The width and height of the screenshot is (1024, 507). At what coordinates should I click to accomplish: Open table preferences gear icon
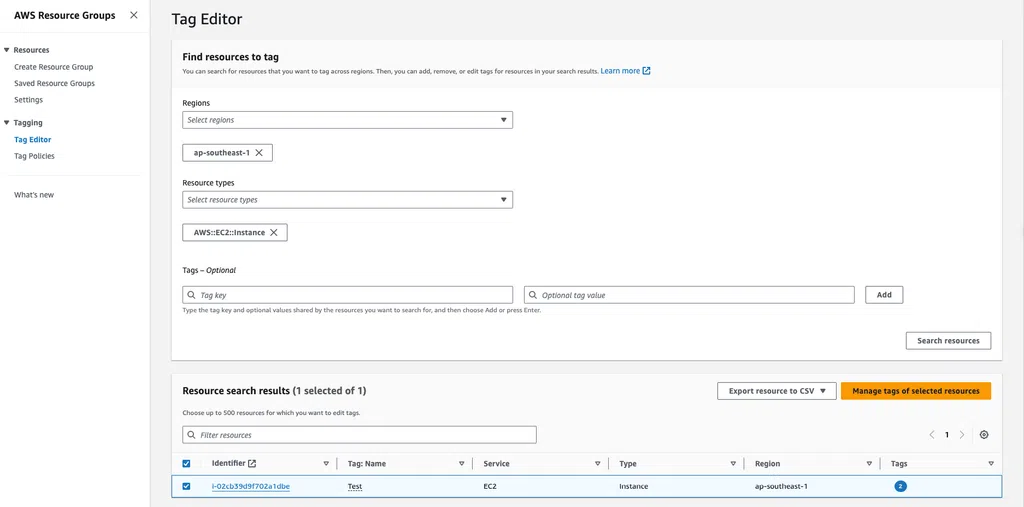click(x=984, y=434)
